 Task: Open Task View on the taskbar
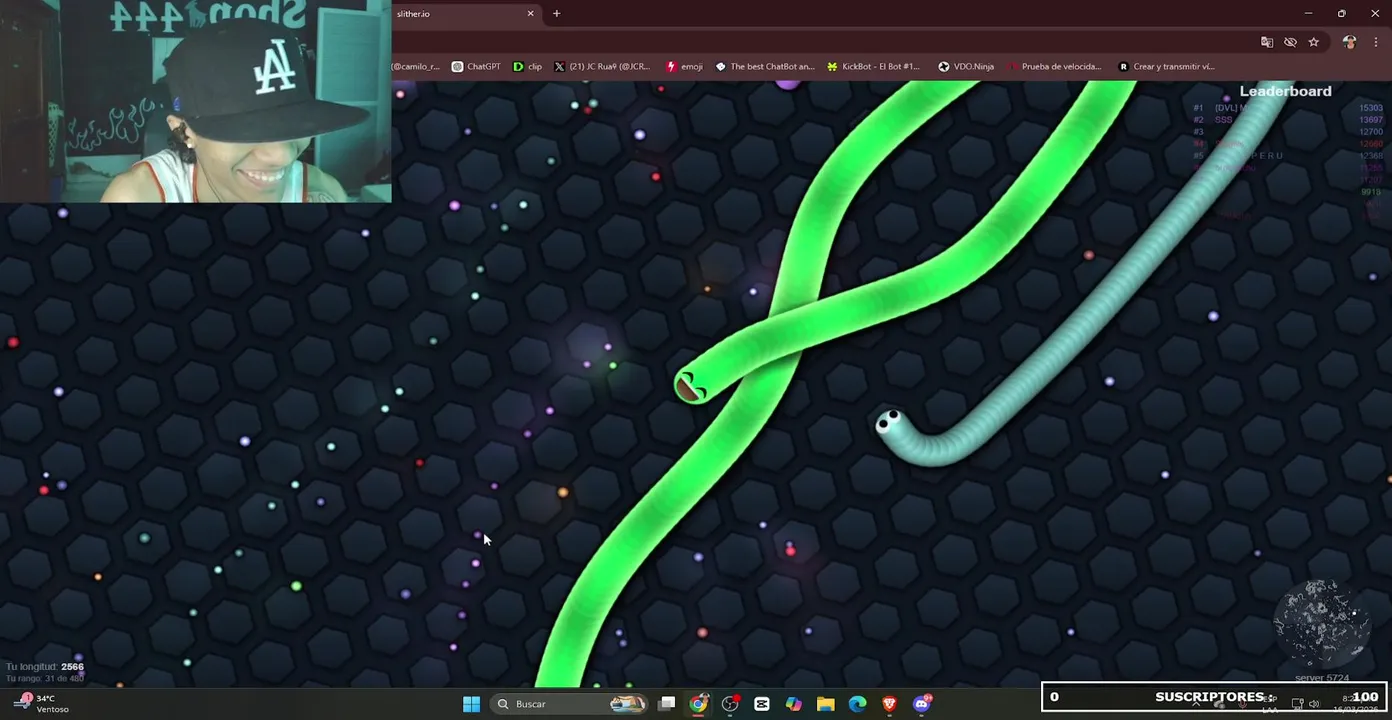[x=667, y=704]
